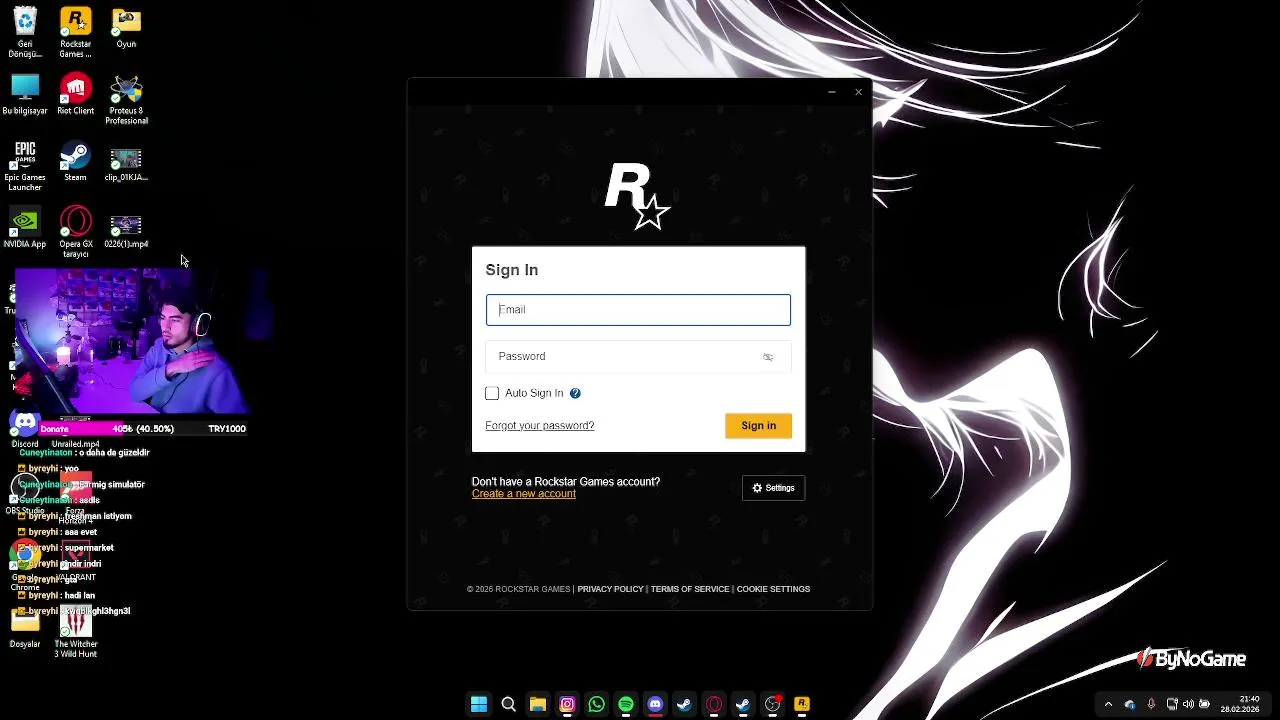Select Proteus 8 Professional desktop icon
Image resolution: width=1280 pixels, height=720 pixels.
126,100
